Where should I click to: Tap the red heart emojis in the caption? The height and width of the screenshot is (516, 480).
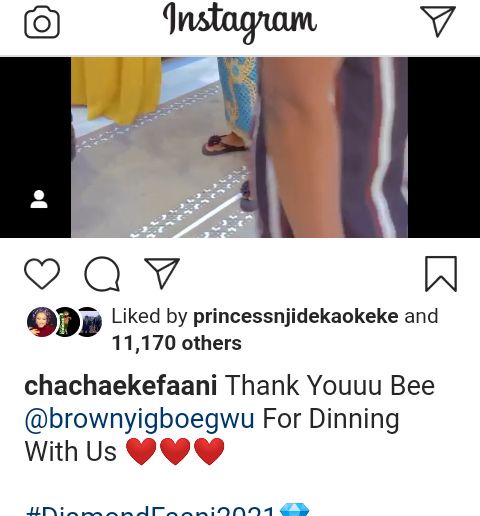[x=175, y=451]
